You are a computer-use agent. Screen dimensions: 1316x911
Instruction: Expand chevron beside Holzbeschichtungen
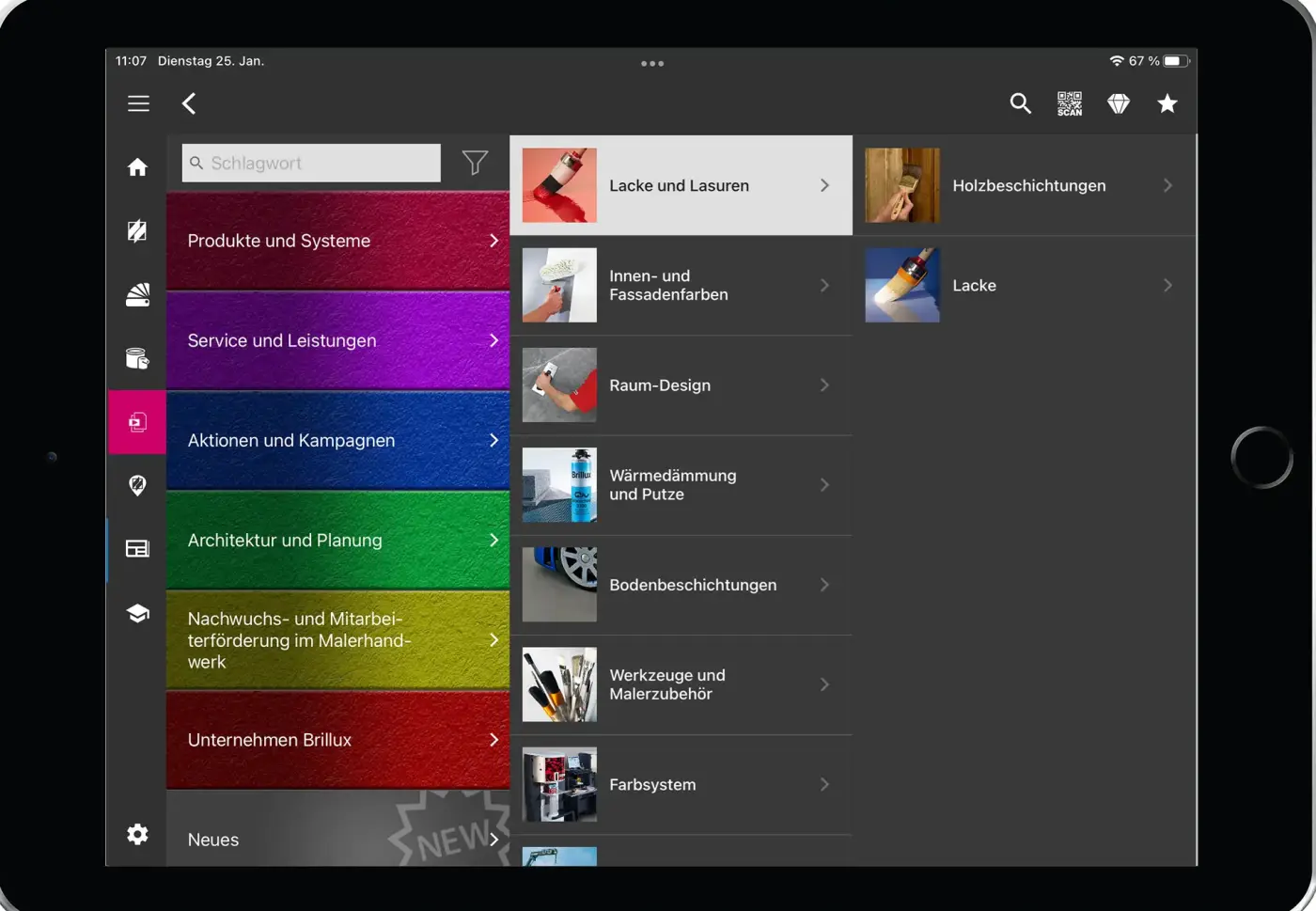1167,185
